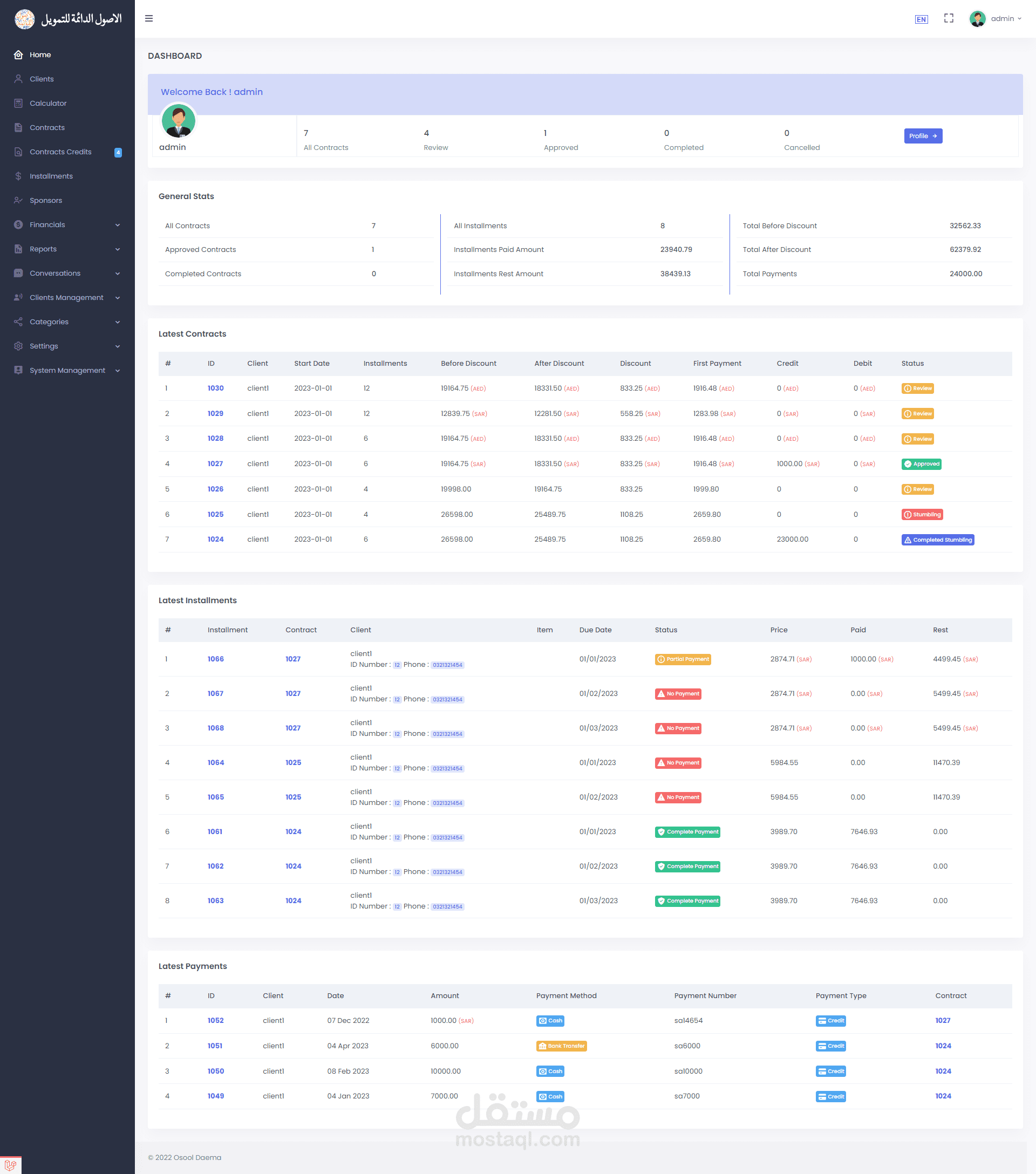Open Clients in the sidebar

click(42, 79)
